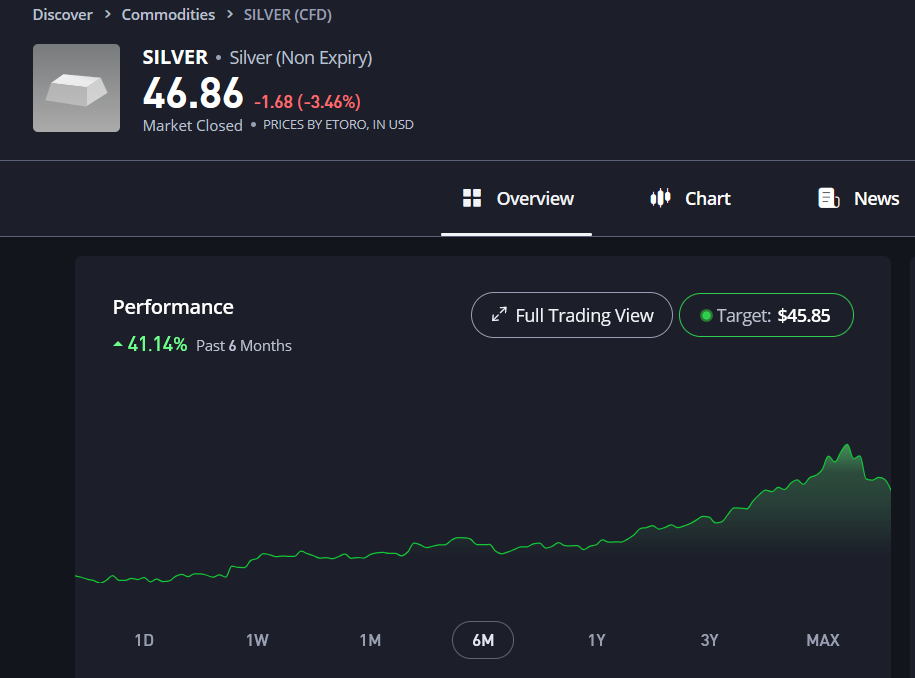Click the 46.86 price value
Screen dimensions: 915x678
[193, 93]
